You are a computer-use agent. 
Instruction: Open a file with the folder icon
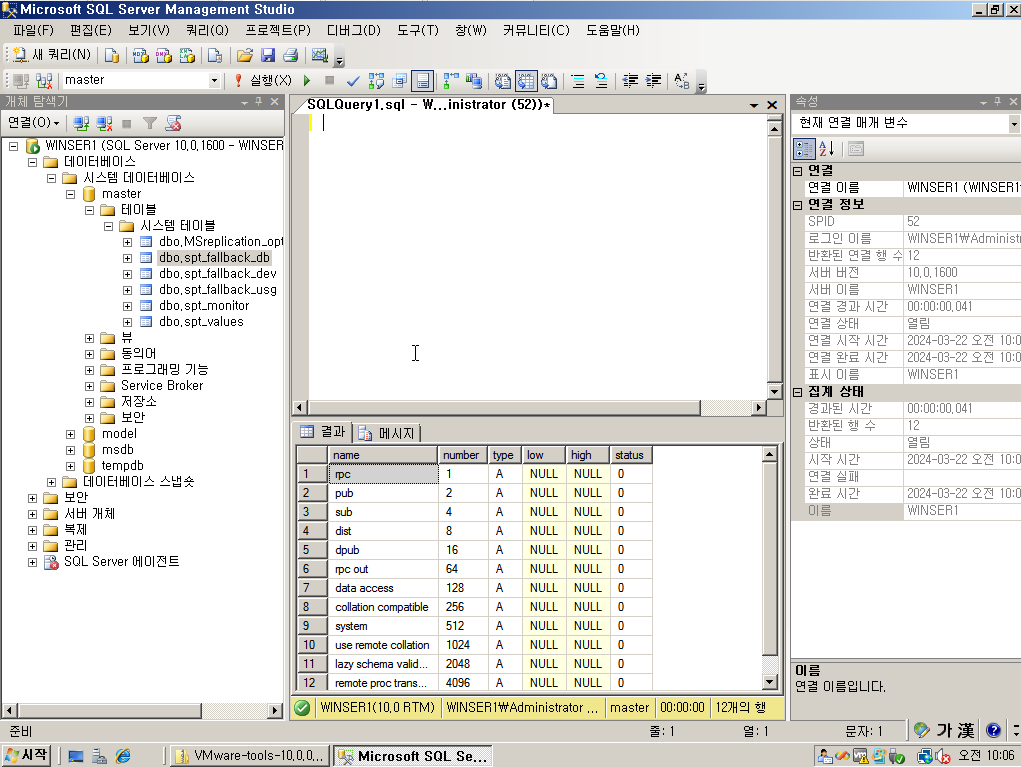click(x=245, y=55)
